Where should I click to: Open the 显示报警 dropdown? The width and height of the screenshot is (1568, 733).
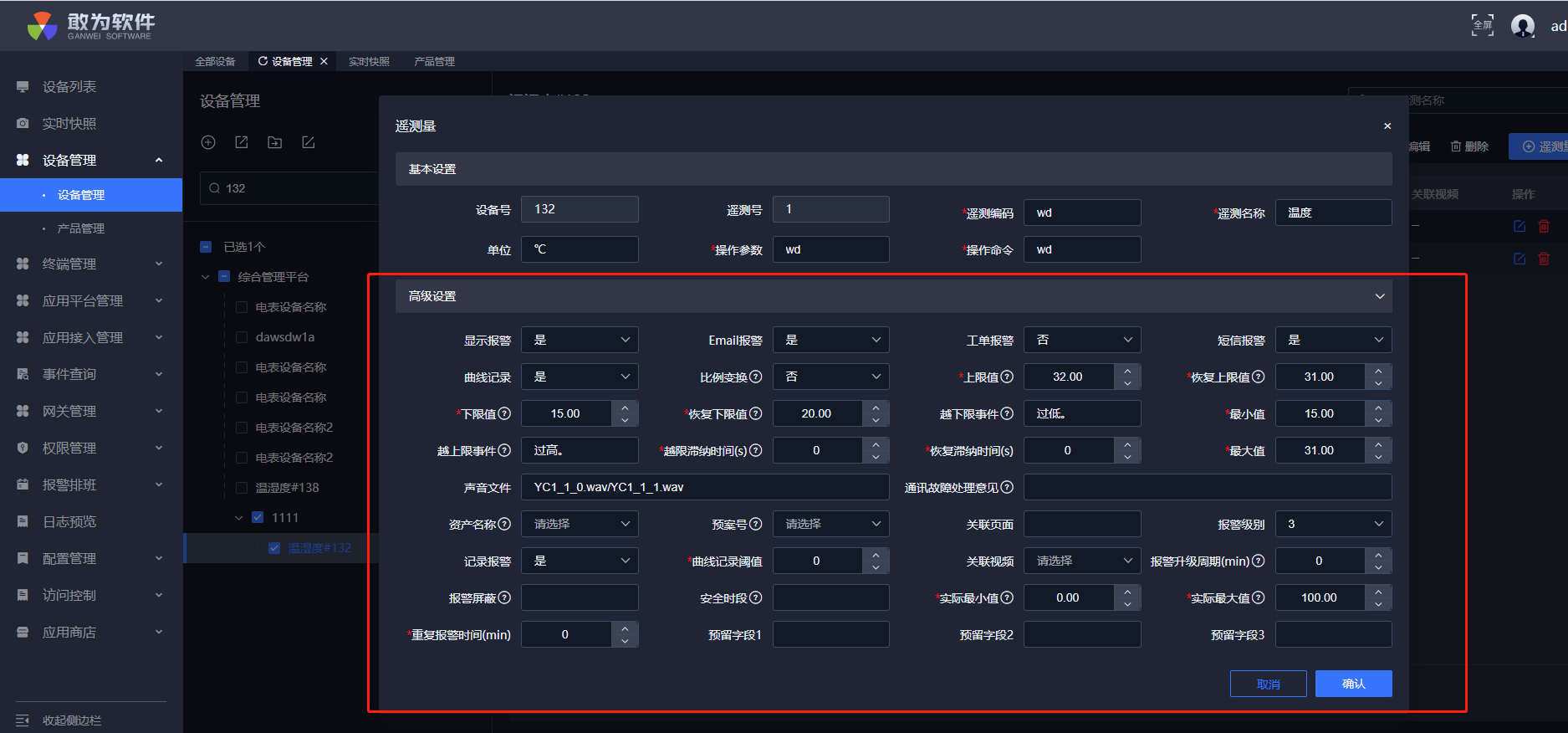coord(580,340)
